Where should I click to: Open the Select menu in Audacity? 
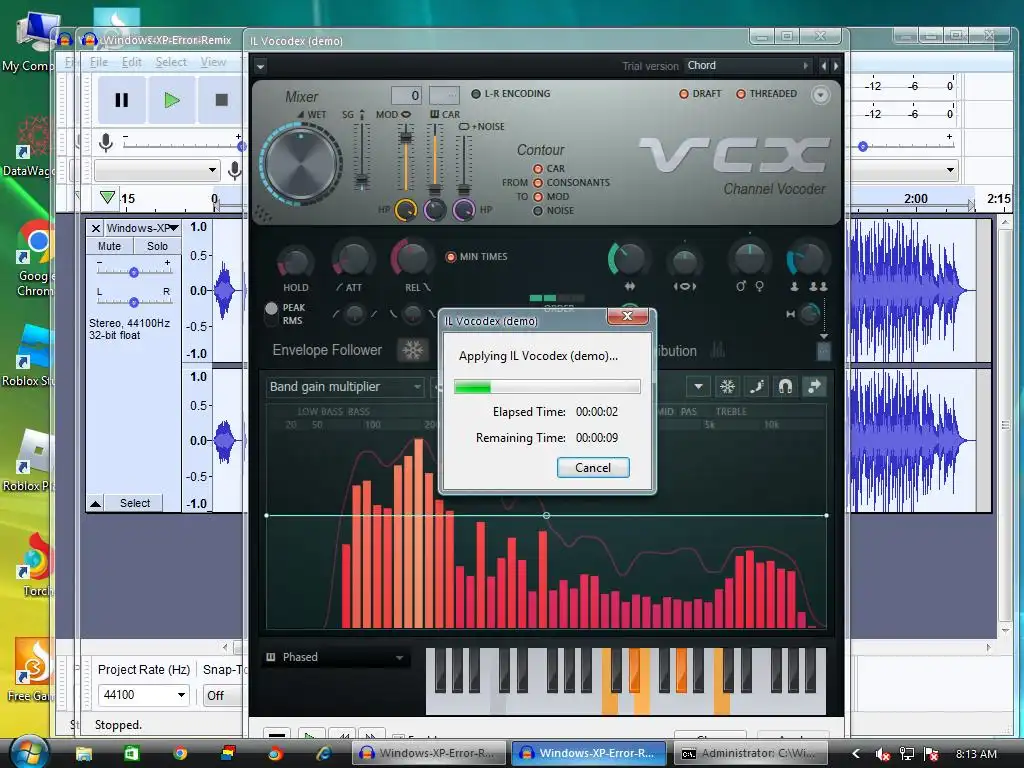(171, 62)
